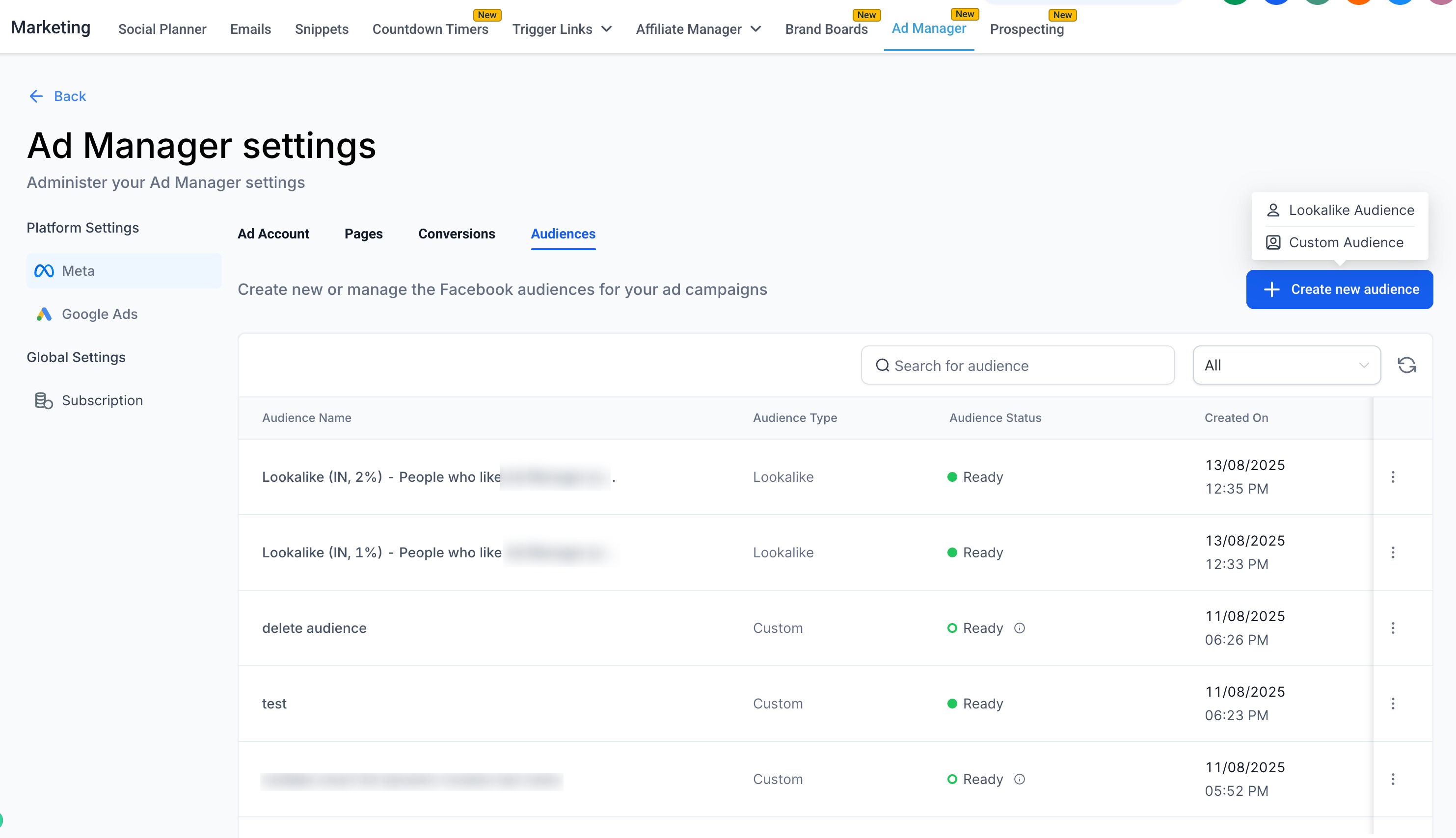This screenshot has height=838, width=1456.
Task: Choose Lookalike Audience from popup menu
Action: 1350,210
